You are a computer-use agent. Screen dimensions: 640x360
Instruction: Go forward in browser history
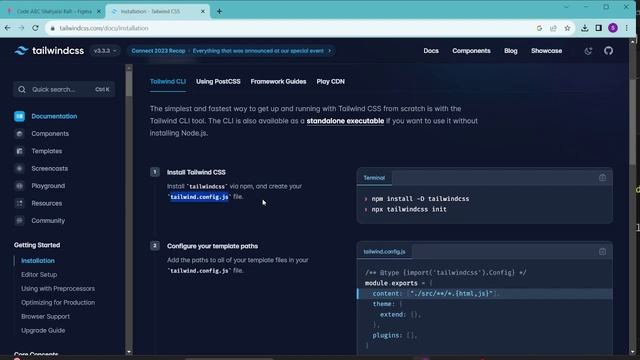pyautogui.click(x=21, y=28)
